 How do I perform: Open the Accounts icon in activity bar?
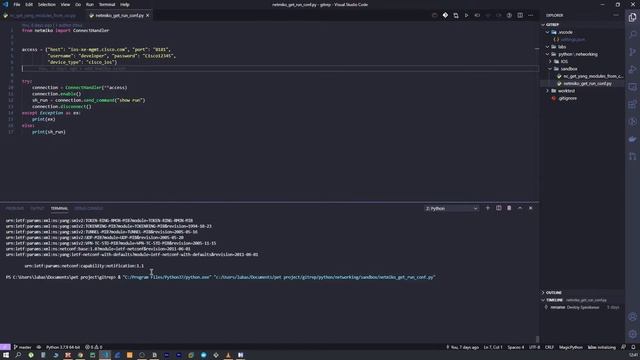click(632, 317)
